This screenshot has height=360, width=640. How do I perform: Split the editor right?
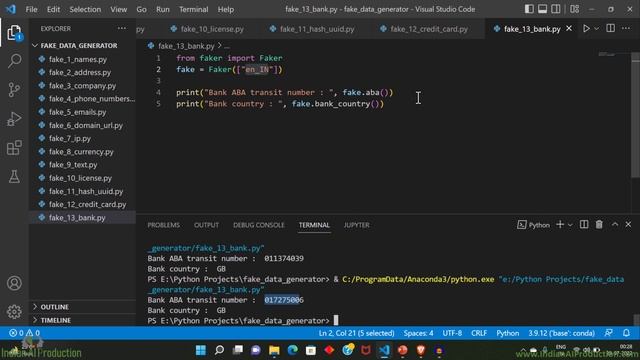(x=611, y=29)
